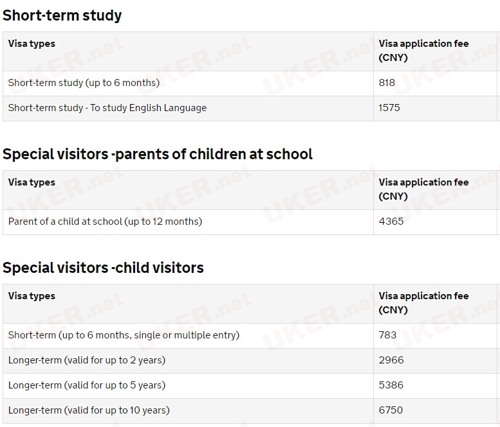Viewport: 500px width, 427px height.
Task: Click the Short-term study heading
Action: tap(62, 16)
